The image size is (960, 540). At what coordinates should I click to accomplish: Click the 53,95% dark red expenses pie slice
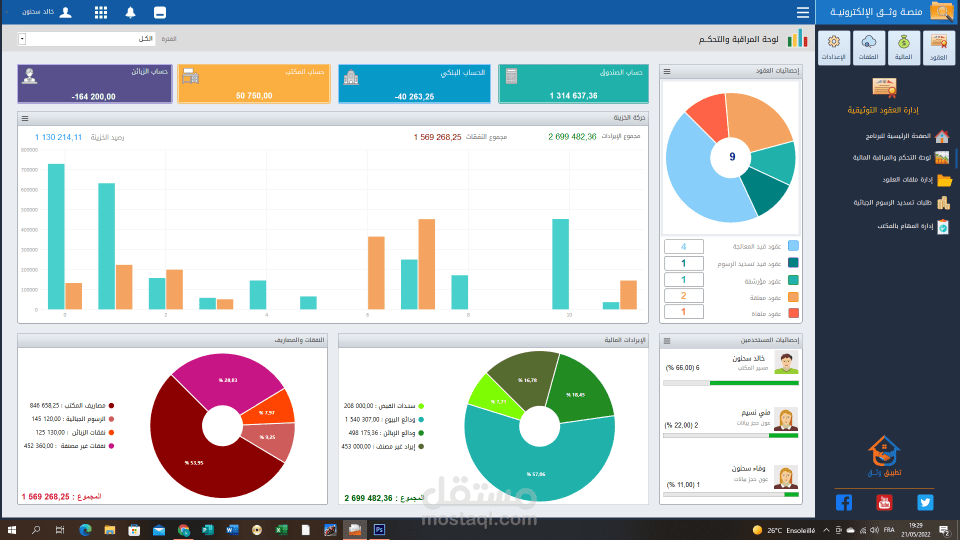click(x=193, y=463)
